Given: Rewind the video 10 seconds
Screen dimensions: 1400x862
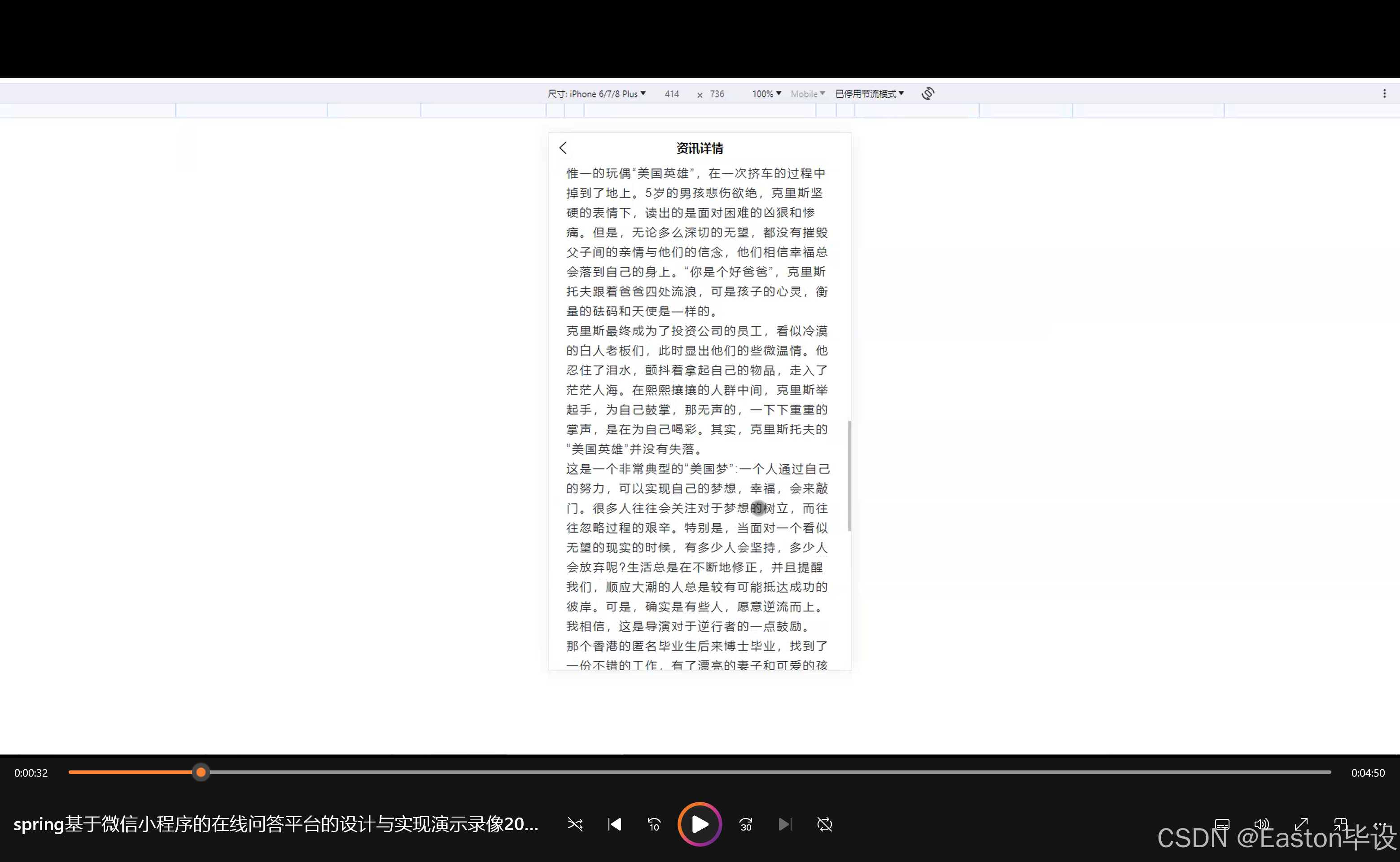Looking at the screenshot, I should (x=654, y=824).
